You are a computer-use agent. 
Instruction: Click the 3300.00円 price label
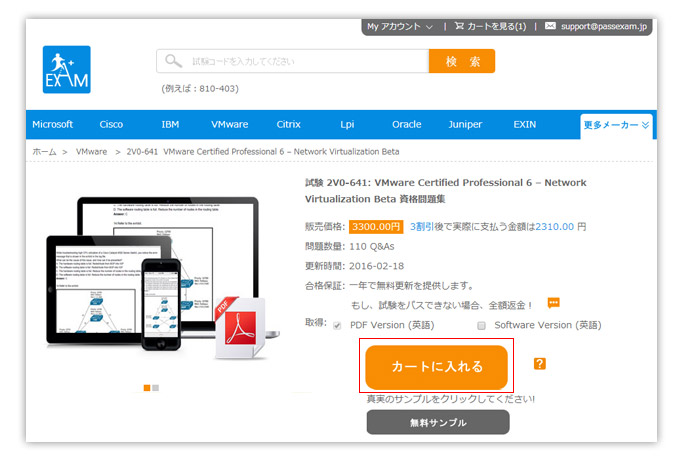click(x=376, y=227)
